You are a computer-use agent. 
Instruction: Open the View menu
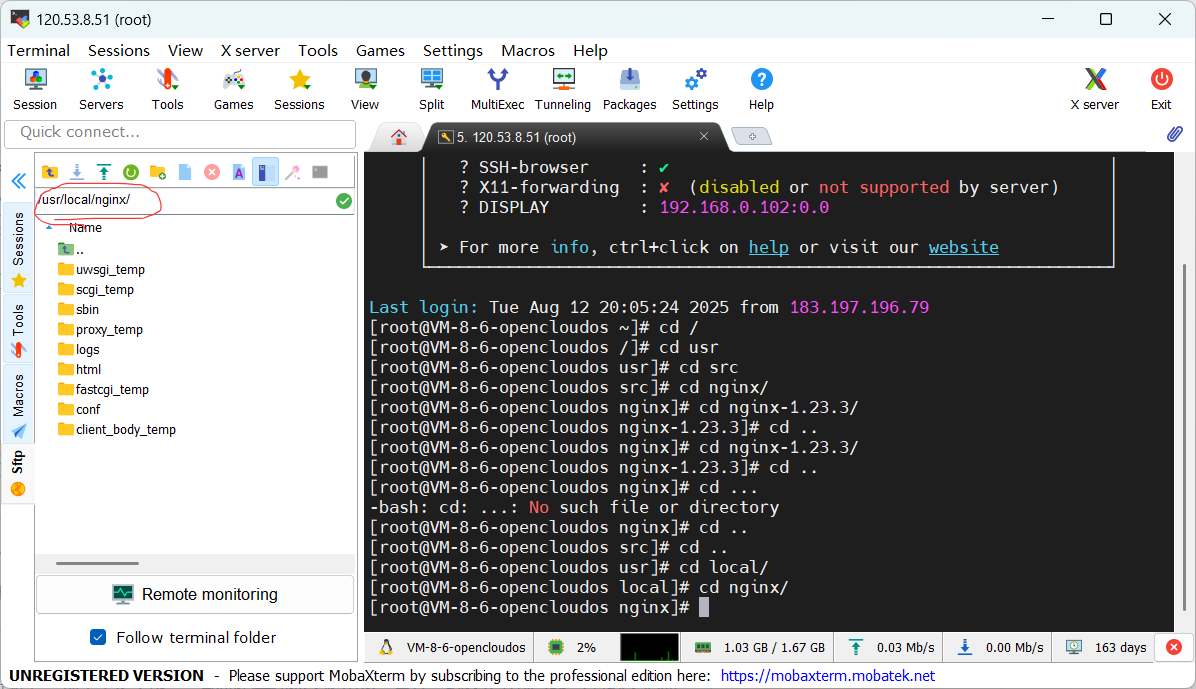[x=185, y=50]
